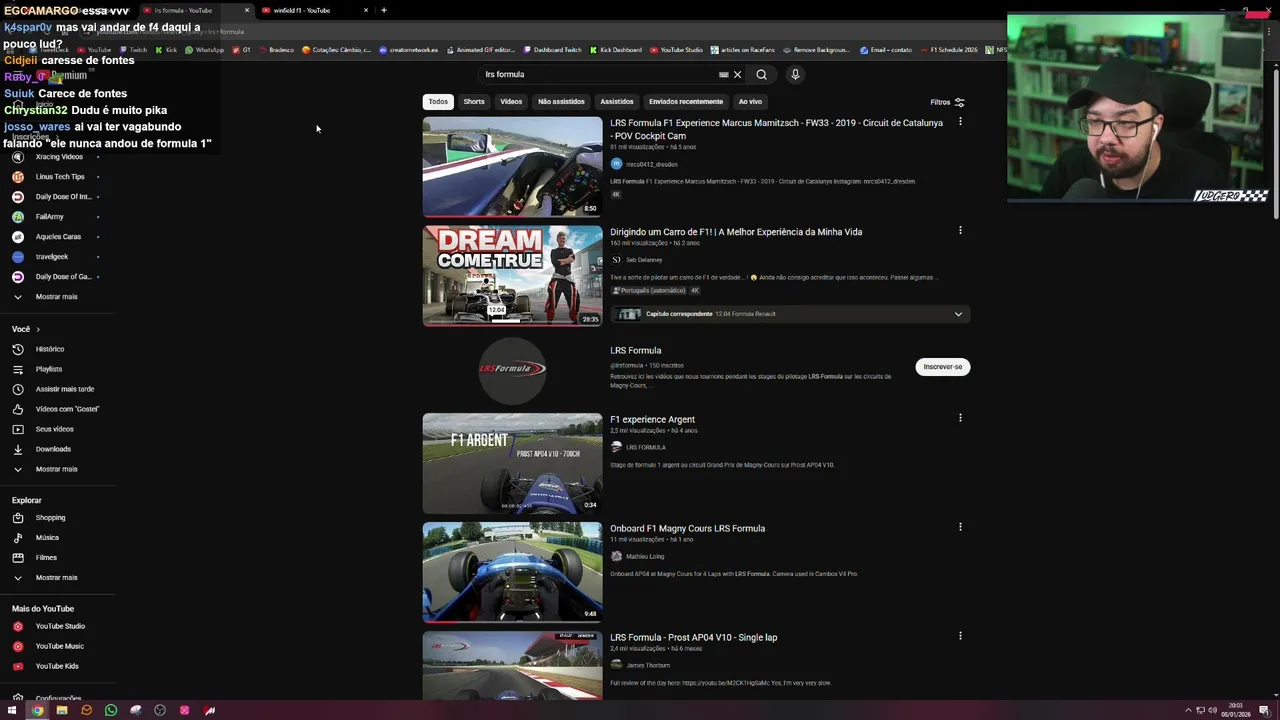Open Downloads in sidebar
Image resolution: width=1280 pixels, height=720 pixels.
pos(53,449)
